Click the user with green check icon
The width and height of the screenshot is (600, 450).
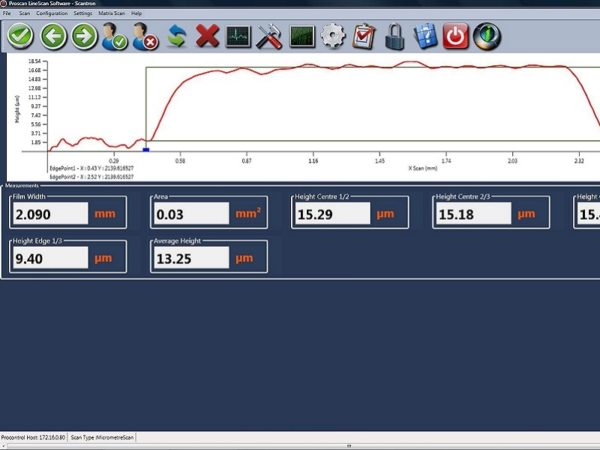click(x=115, y=37)
